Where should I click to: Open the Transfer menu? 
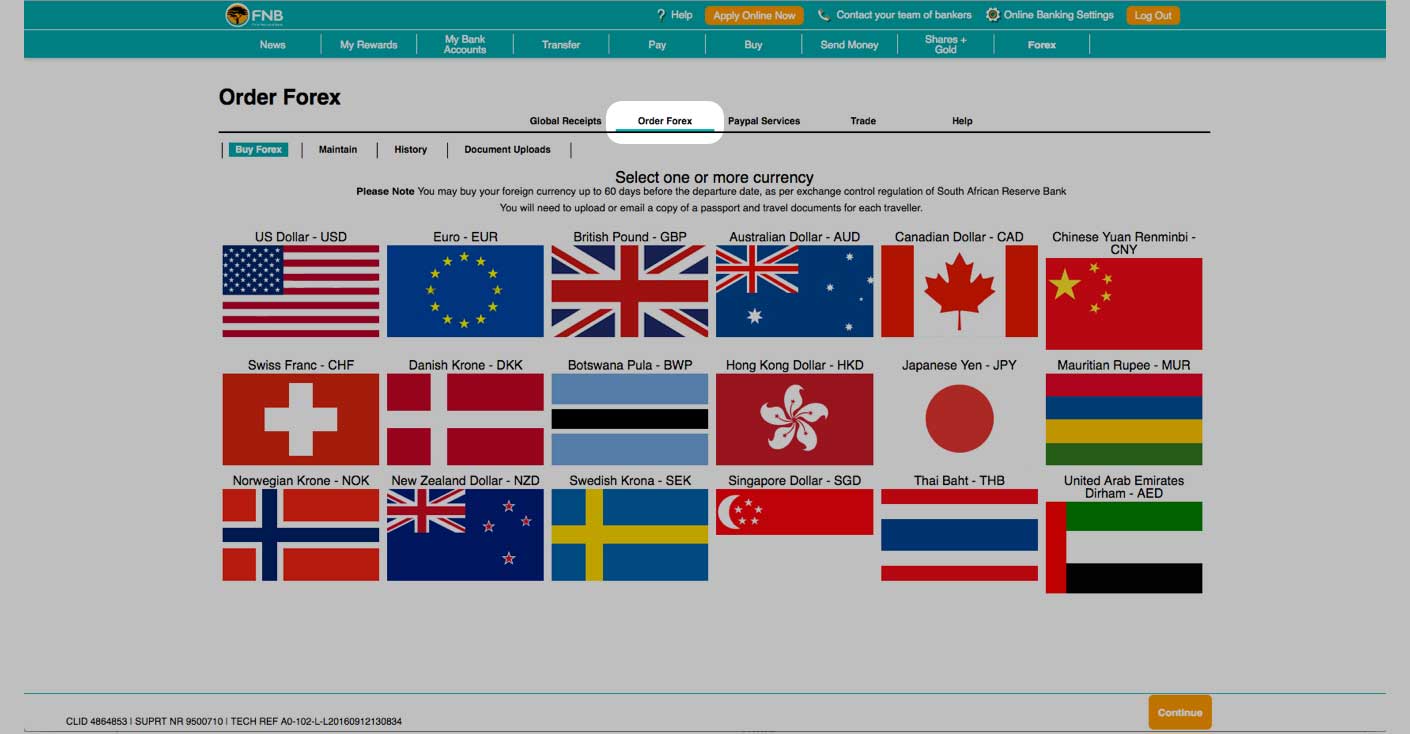561,44
